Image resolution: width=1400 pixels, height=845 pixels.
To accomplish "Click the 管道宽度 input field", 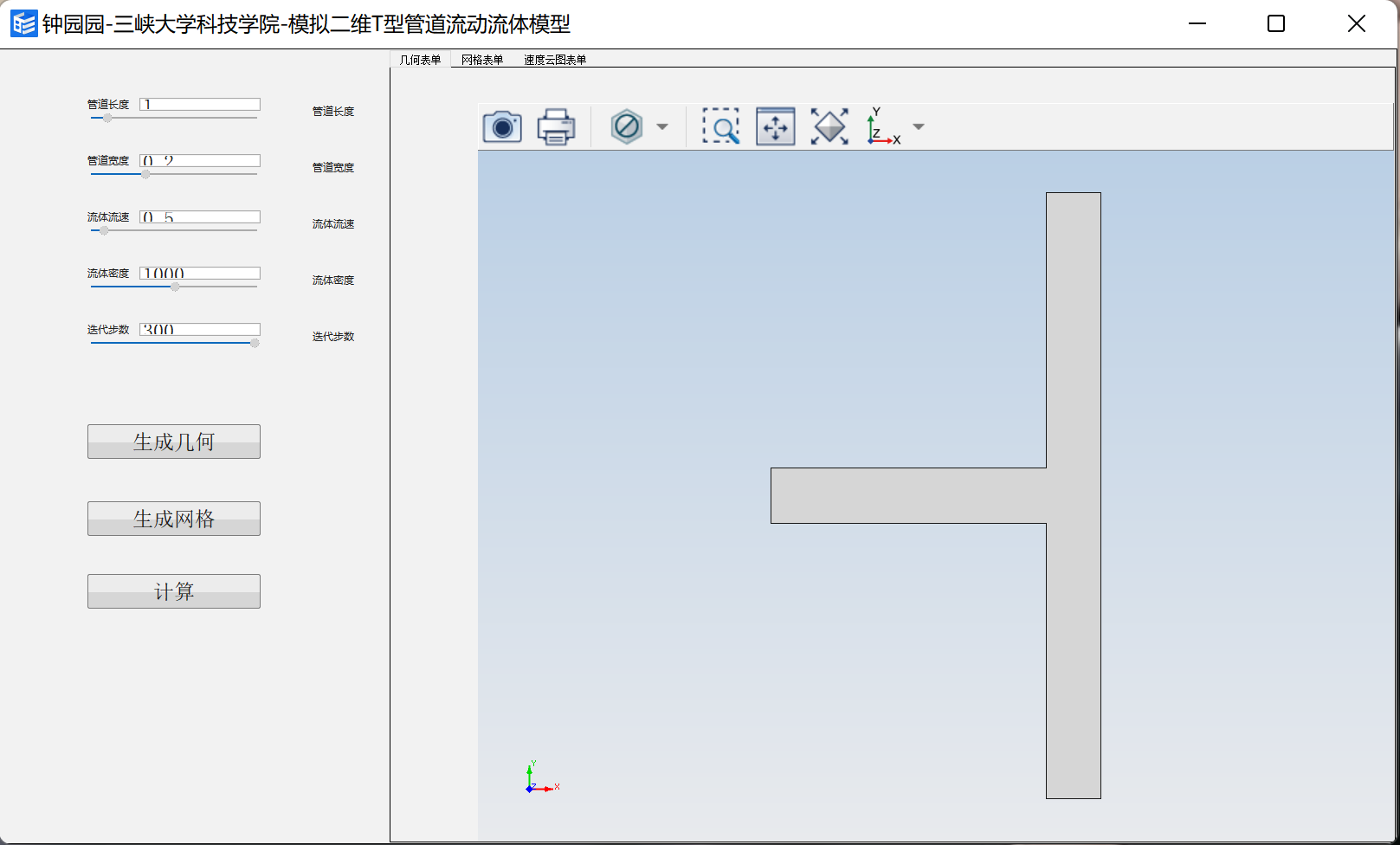I will [200, 161].
